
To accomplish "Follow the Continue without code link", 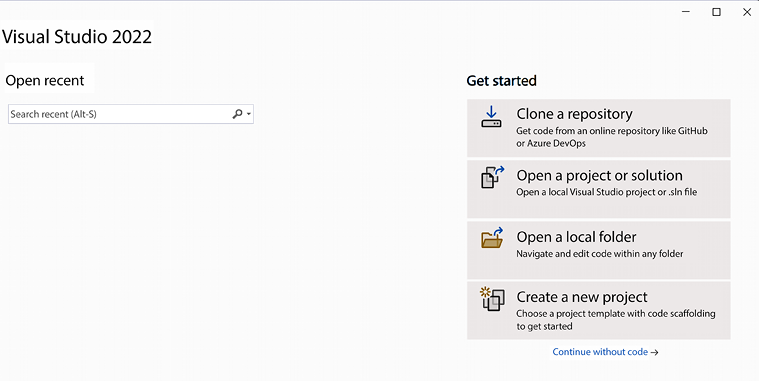I will (x=600, y=352).
